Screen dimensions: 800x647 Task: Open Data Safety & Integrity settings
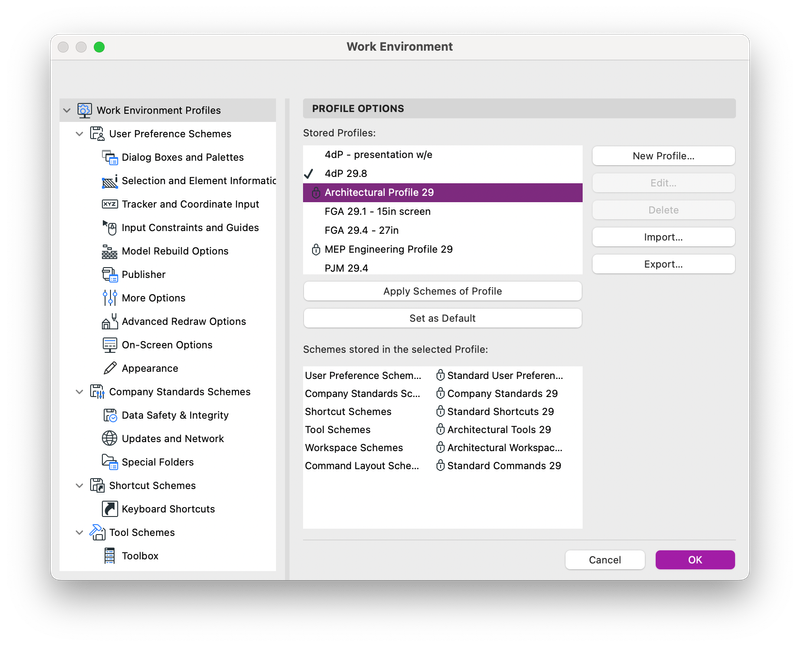[x=175, y=415]
